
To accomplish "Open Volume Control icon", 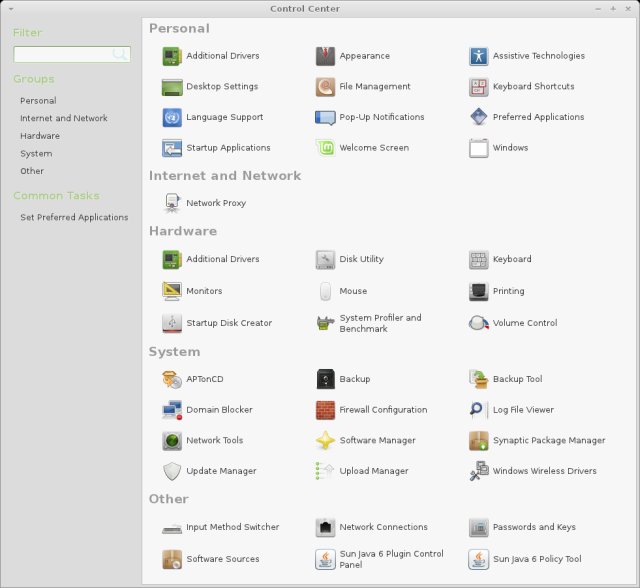I will click(478, 323).
